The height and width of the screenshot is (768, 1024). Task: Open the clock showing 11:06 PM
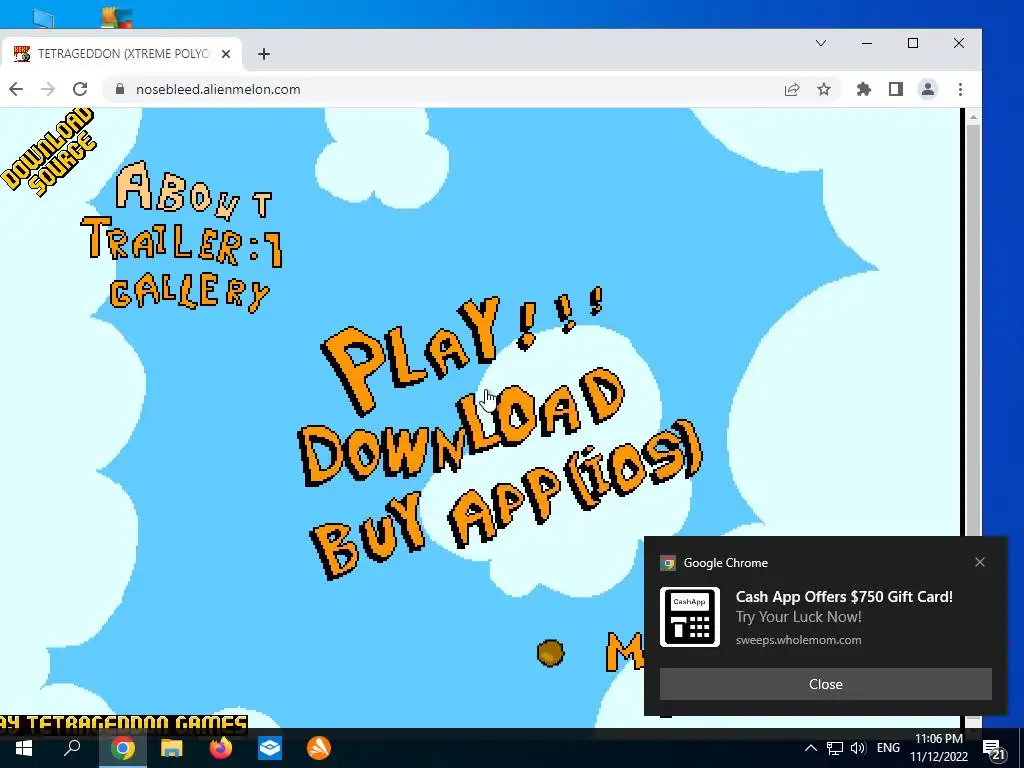938,748
